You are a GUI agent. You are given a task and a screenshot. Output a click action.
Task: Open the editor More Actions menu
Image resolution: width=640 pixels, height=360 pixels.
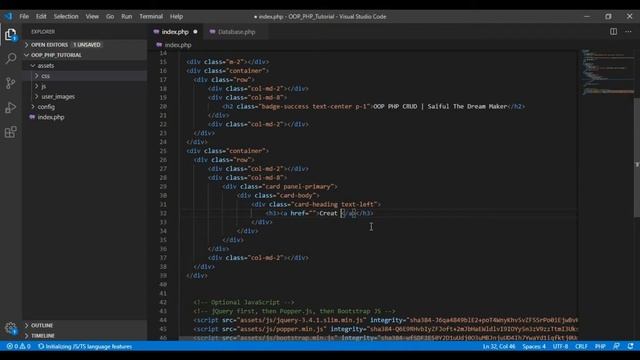click(628, 31)
